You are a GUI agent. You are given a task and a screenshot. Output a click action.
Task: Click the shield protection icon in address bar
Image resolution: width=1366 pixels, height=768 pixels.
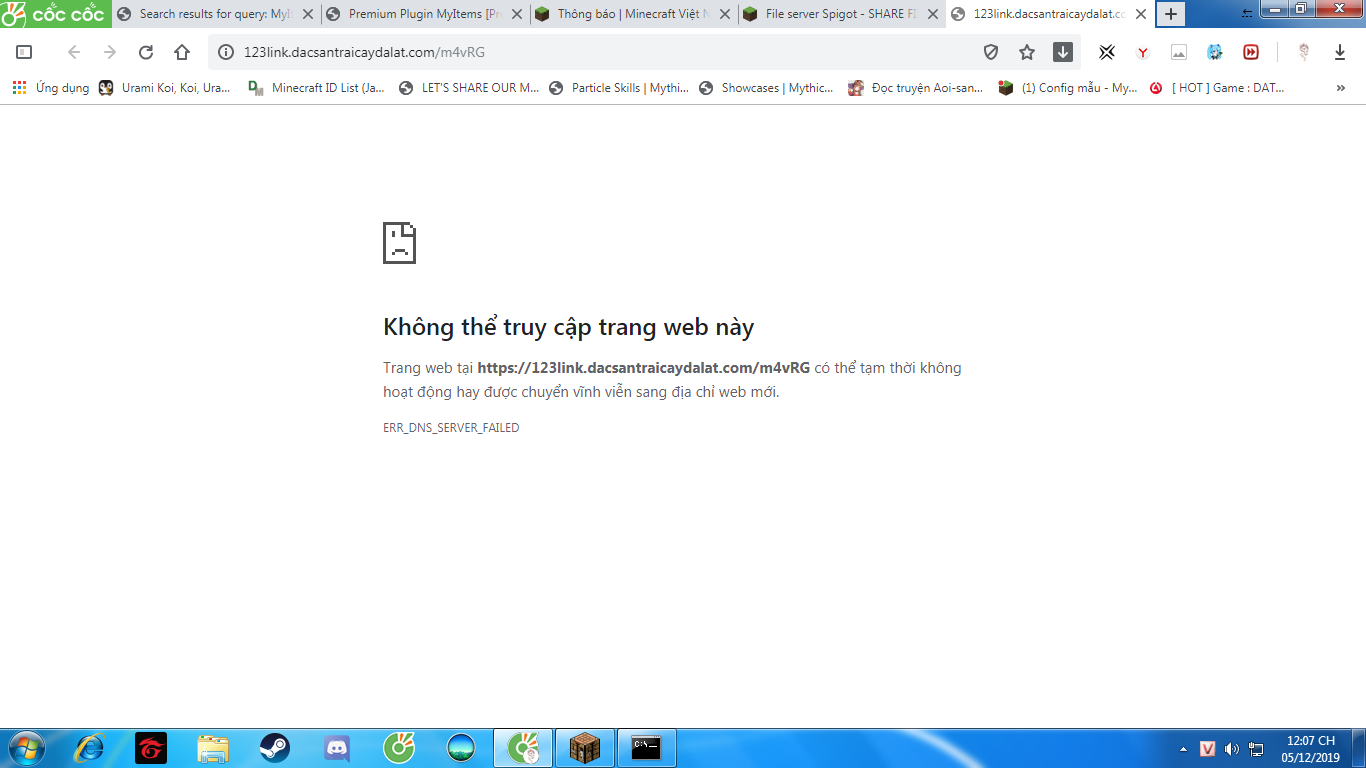(991, 52)
